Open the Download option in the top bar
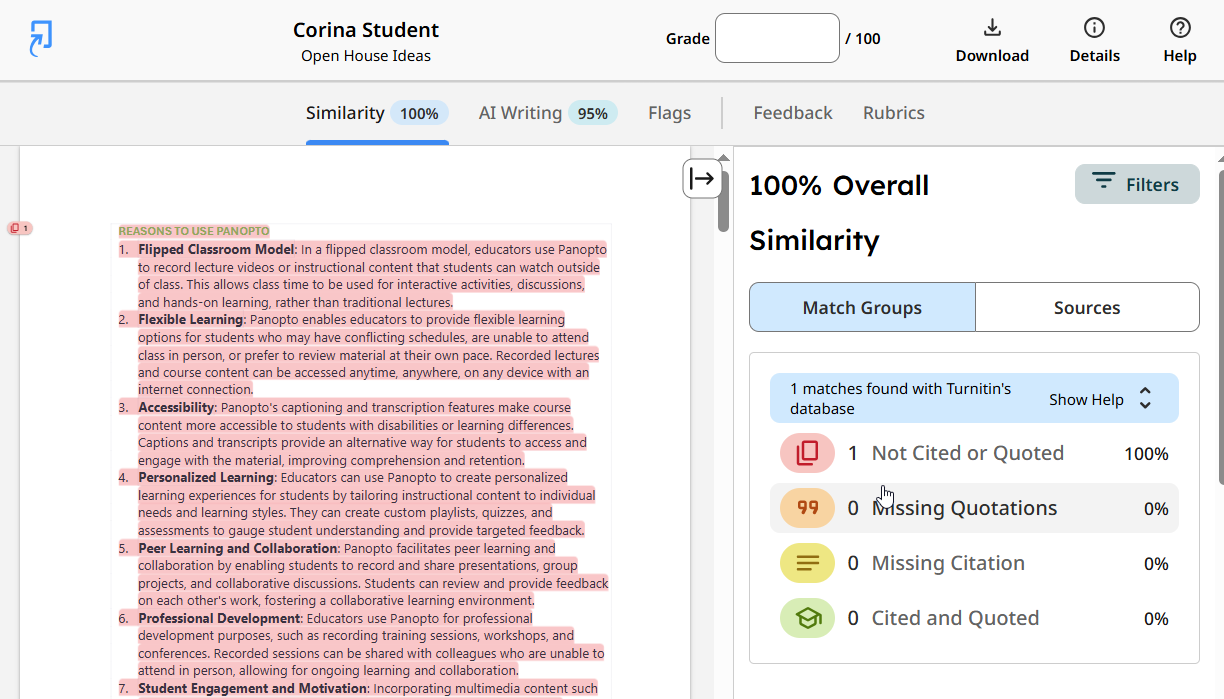The height and width of the screenshot is (699, 1224). 991,38
